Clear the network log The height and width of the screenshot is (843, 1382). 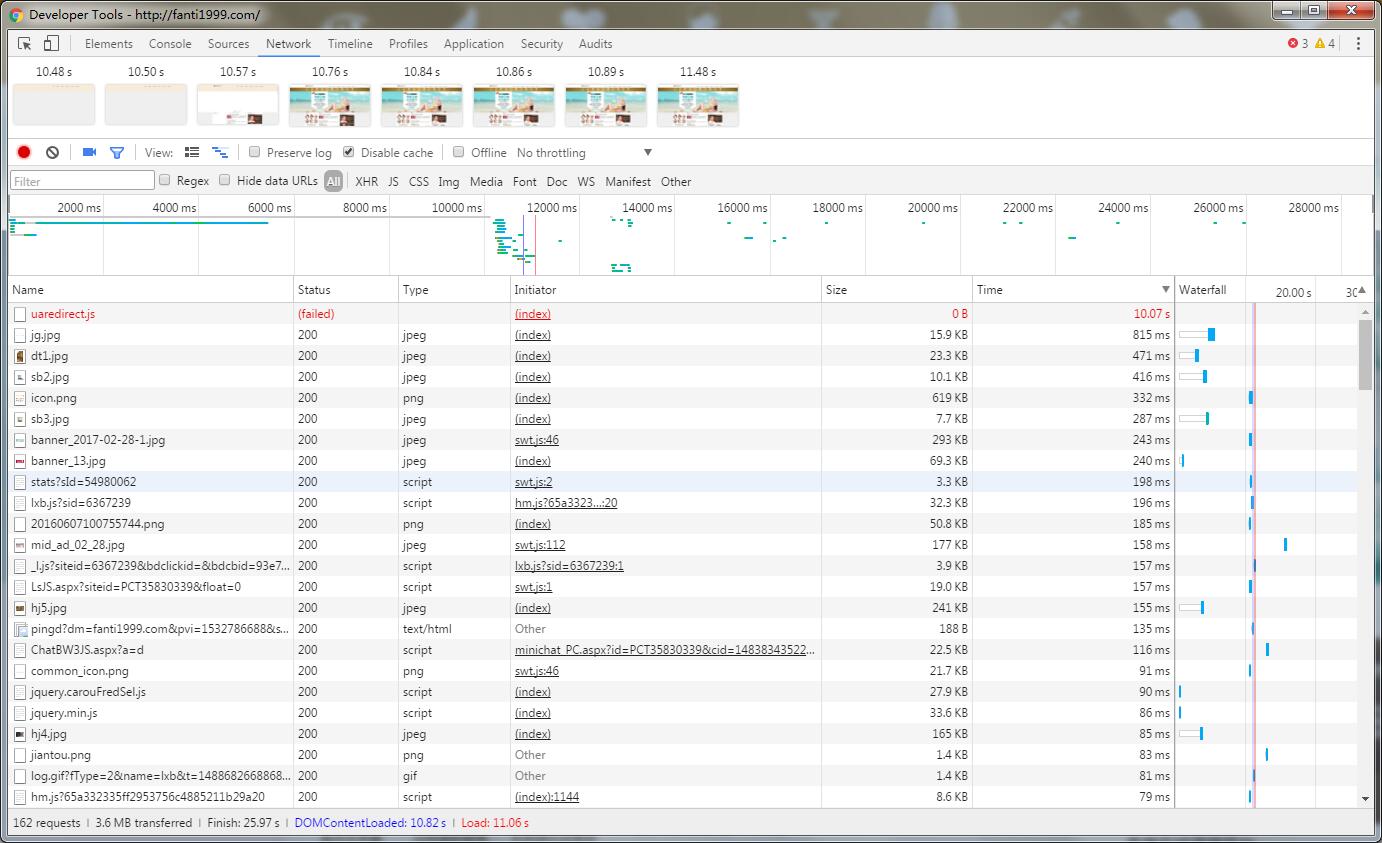coord(52,153)
